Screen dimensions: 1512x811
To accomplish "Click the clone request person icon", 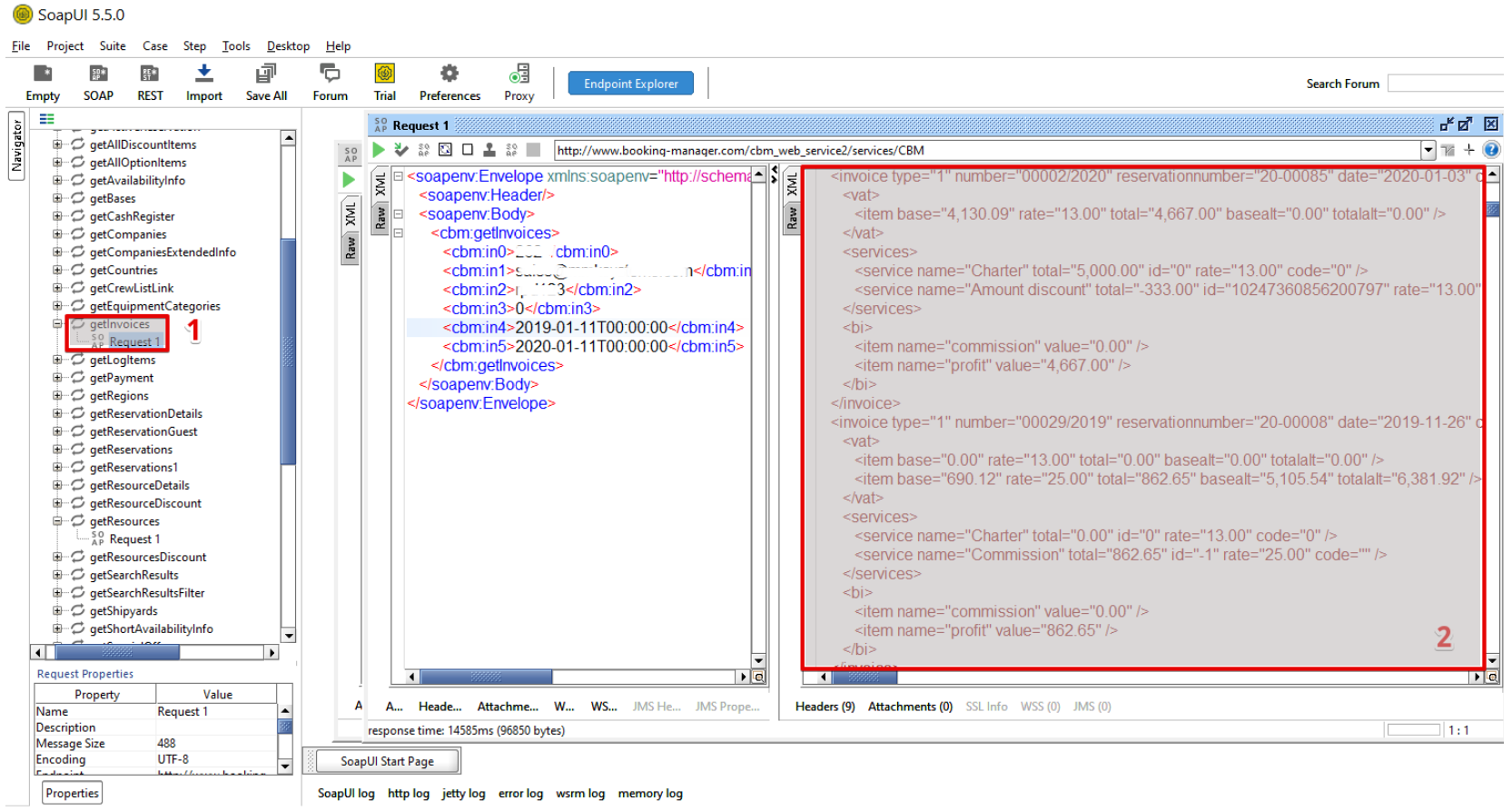I will (489, 150).
